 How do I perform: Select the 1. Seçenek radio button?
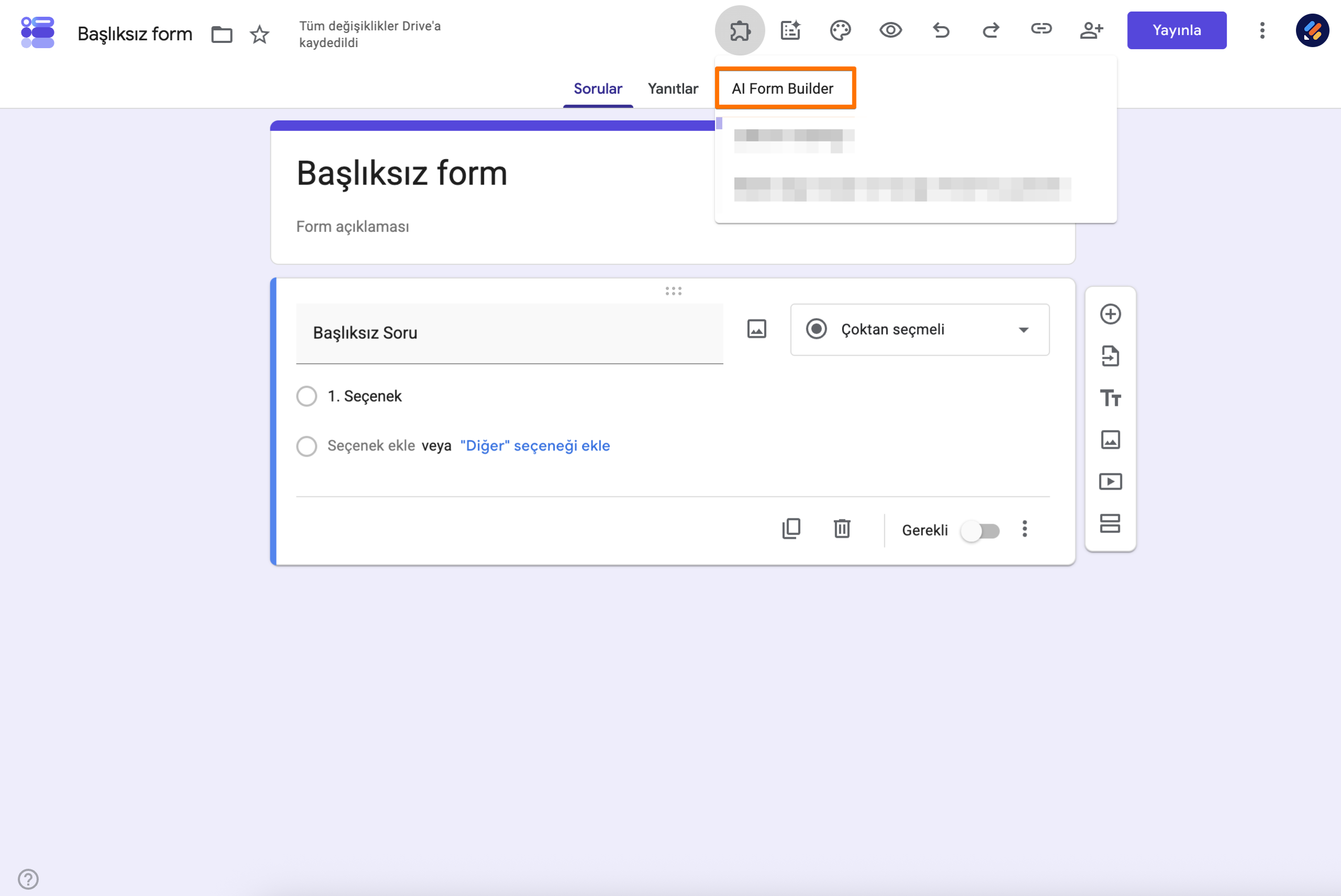coord(306,396)
